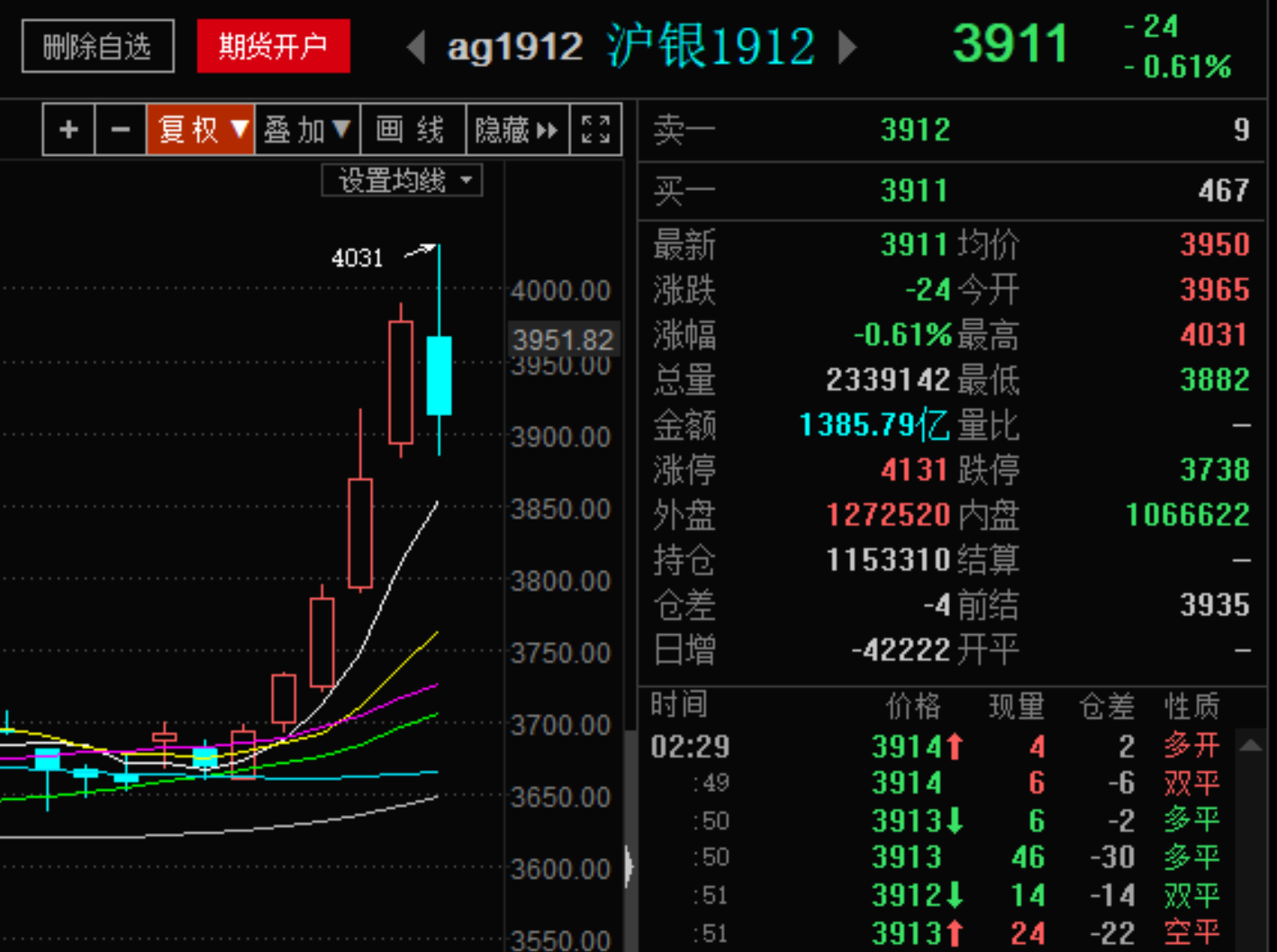Click the 4000.00 price axis label
Viewport: 1277px width, 952px height.
coord(560,291)
